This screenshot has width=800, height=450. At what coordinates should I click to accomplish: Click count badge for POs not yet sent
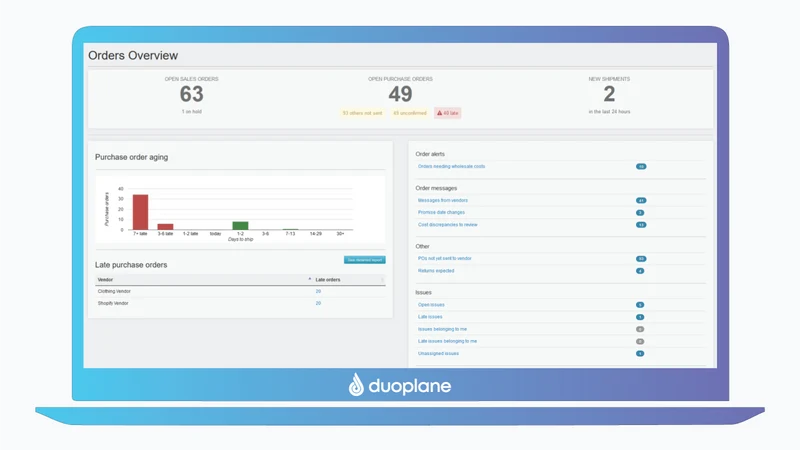coord(641,259)
